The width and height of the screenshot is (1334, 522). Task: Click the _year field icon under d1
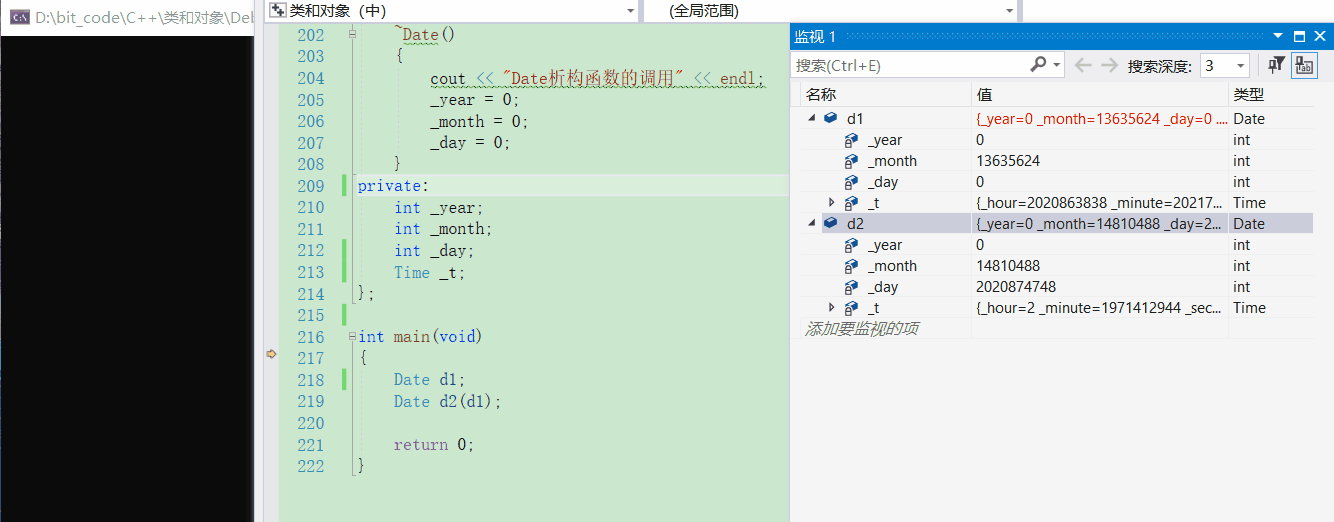pyautogui.click(x=852, y=140)
